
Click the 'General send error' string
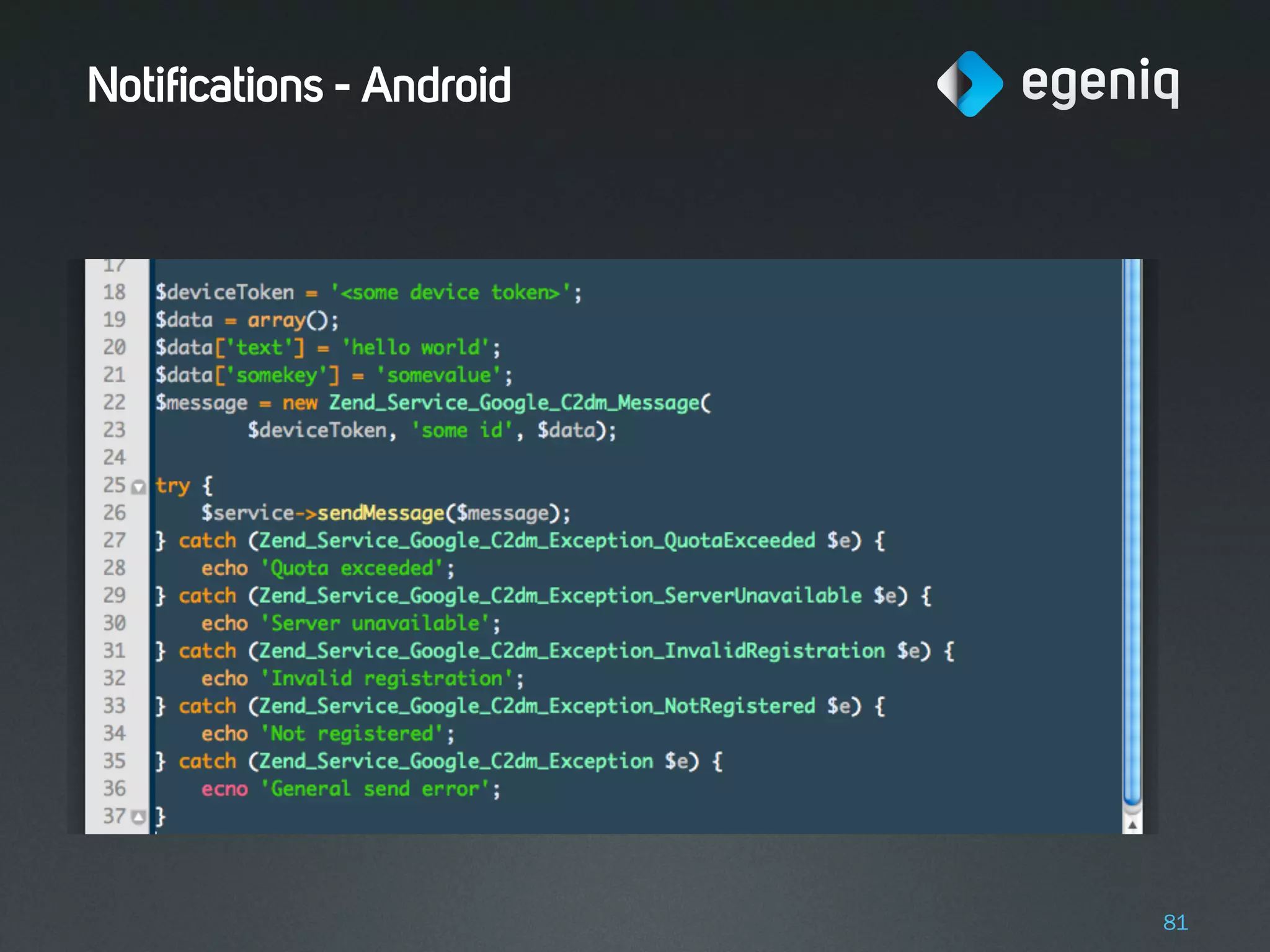(x=376, y=788)
